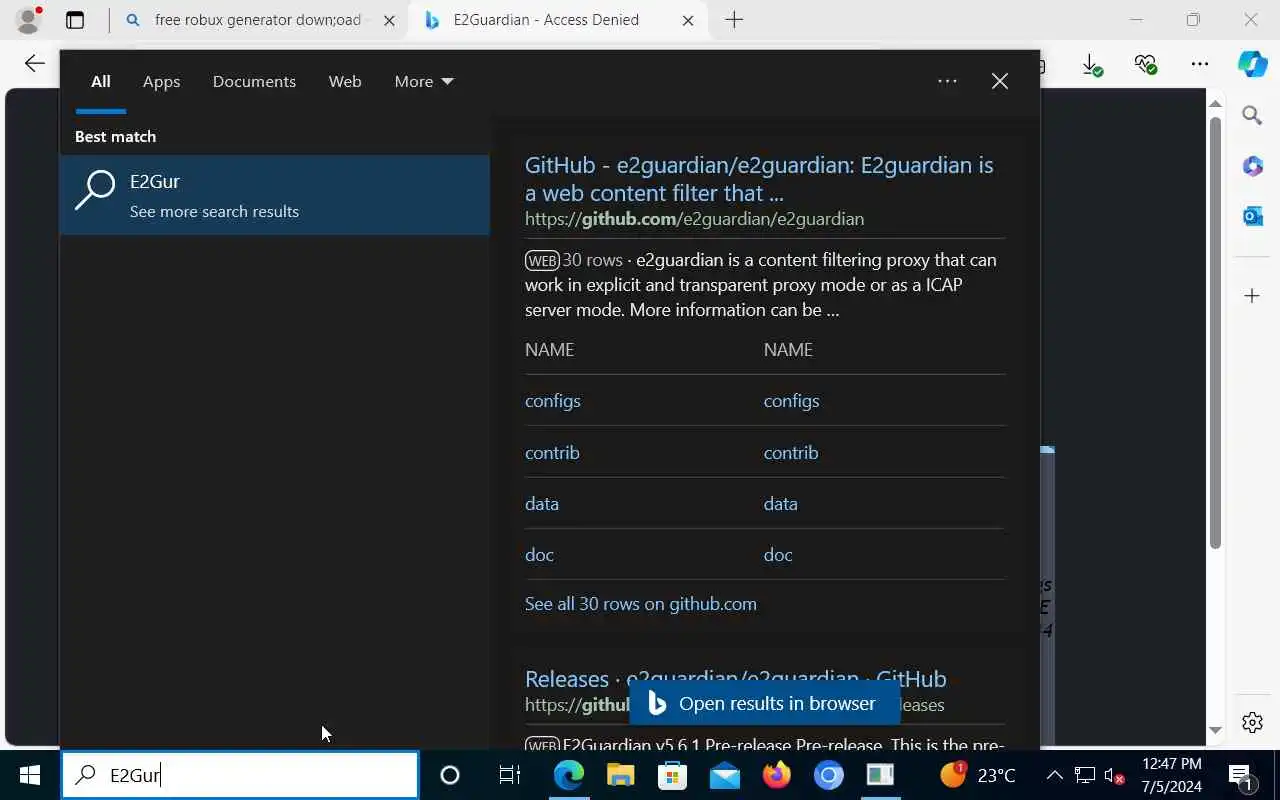Switch to Apps search filter
This screenshot has height=800, width=1280.
[x=161, y=82]
